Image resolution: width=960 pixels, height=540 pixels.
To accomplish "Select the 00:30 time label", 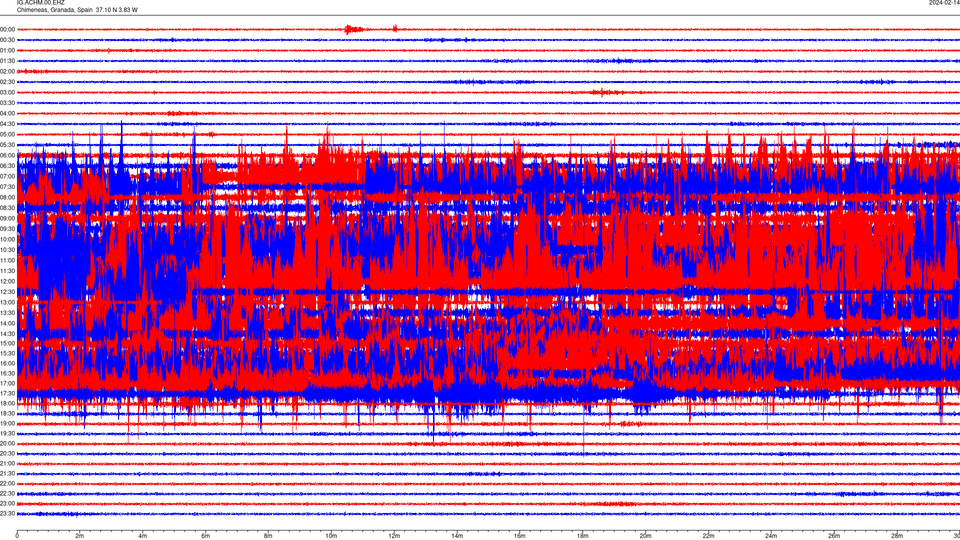I will coord(7,40).
